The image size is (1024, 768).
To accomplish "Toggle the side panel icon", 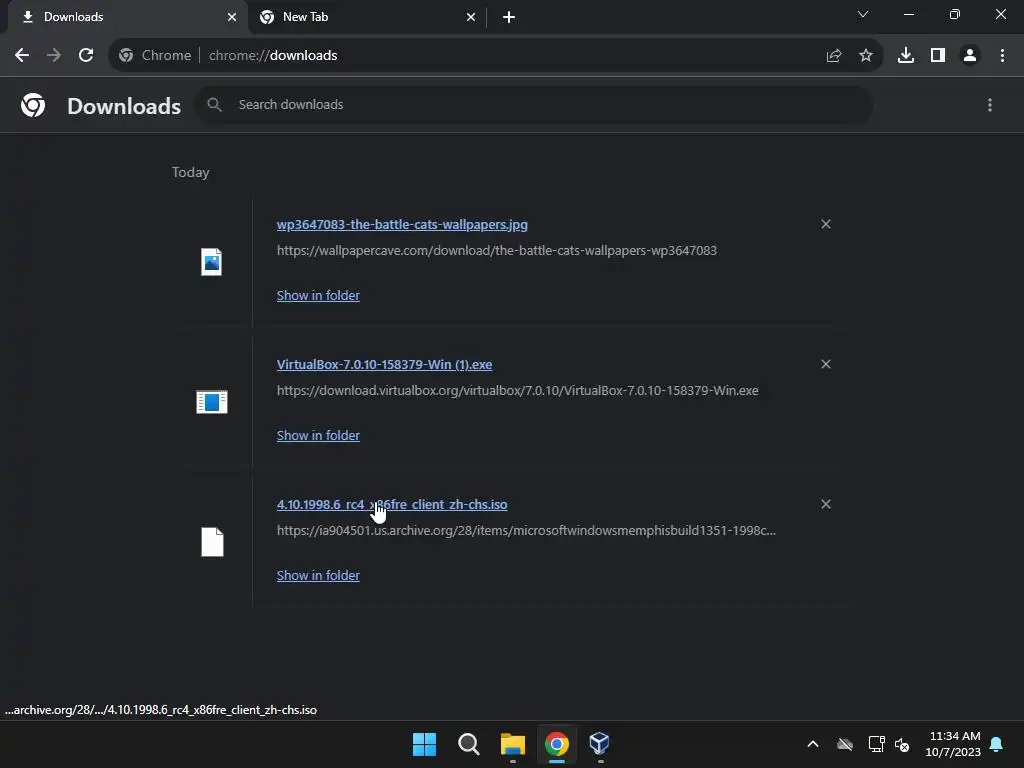I will tap(938, 56).
